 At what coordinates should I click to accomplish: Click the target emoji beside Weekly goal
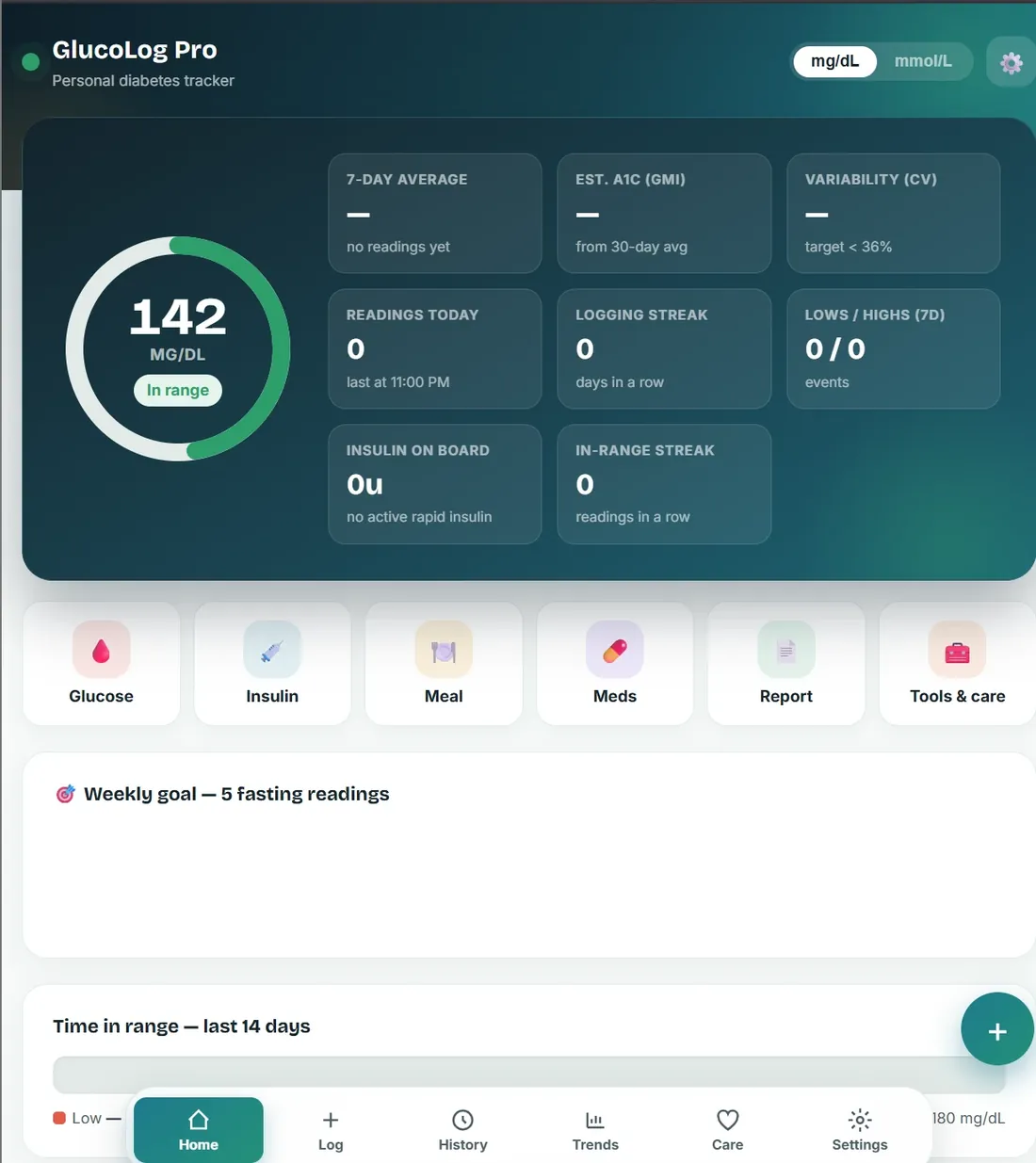point(65,794)
